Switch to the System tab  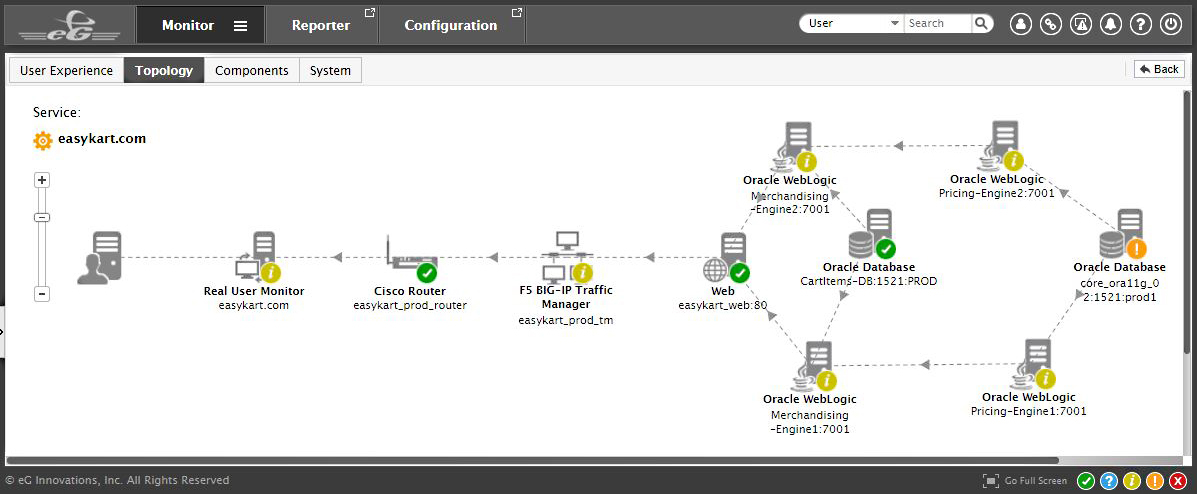[331, 70]
